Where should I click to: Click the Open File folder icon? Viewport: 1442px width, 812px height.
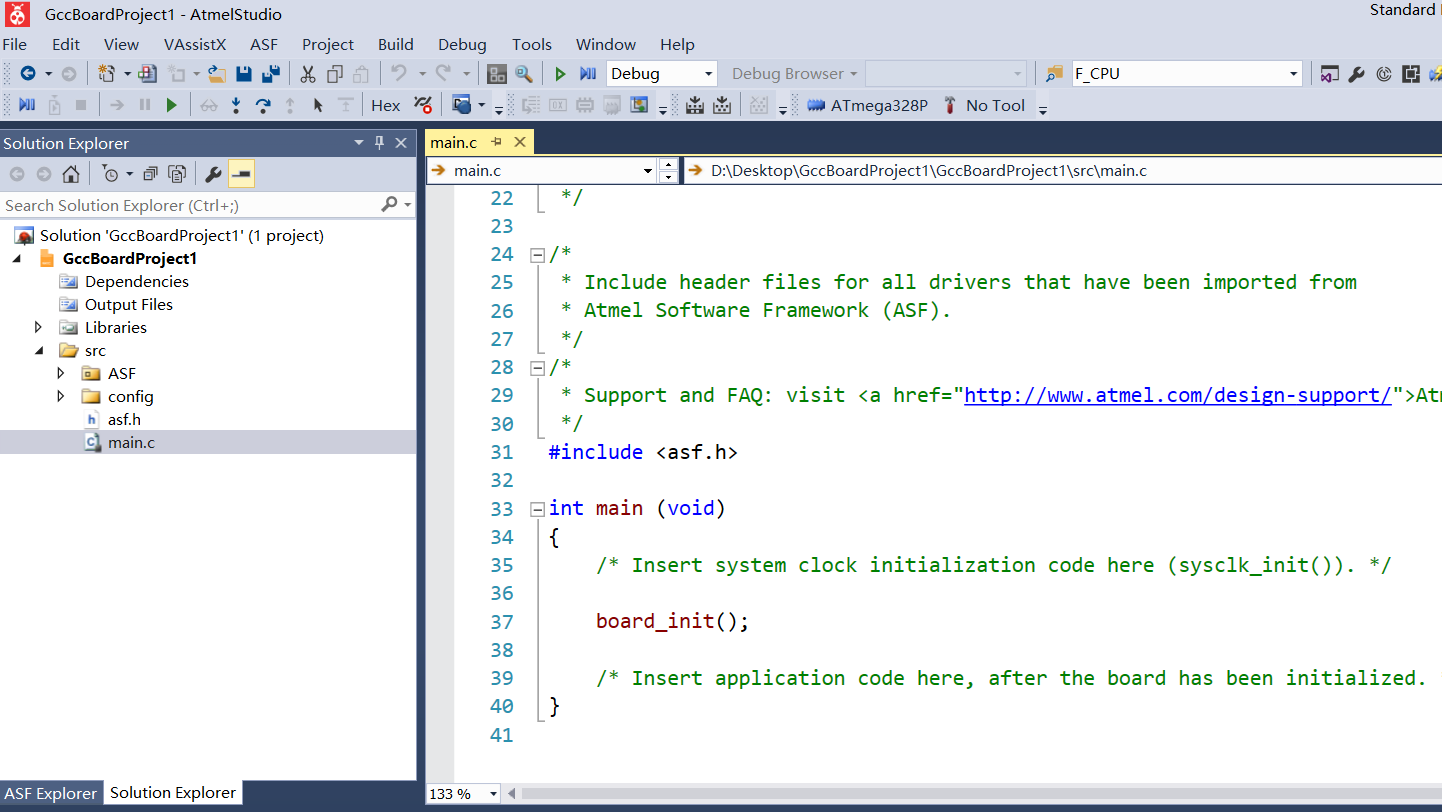[x=216, y=73]
